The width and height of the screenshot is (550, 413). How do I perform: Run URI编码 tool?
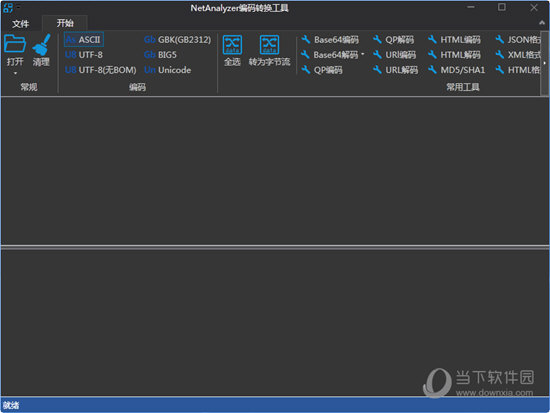[x=394, y=55]
